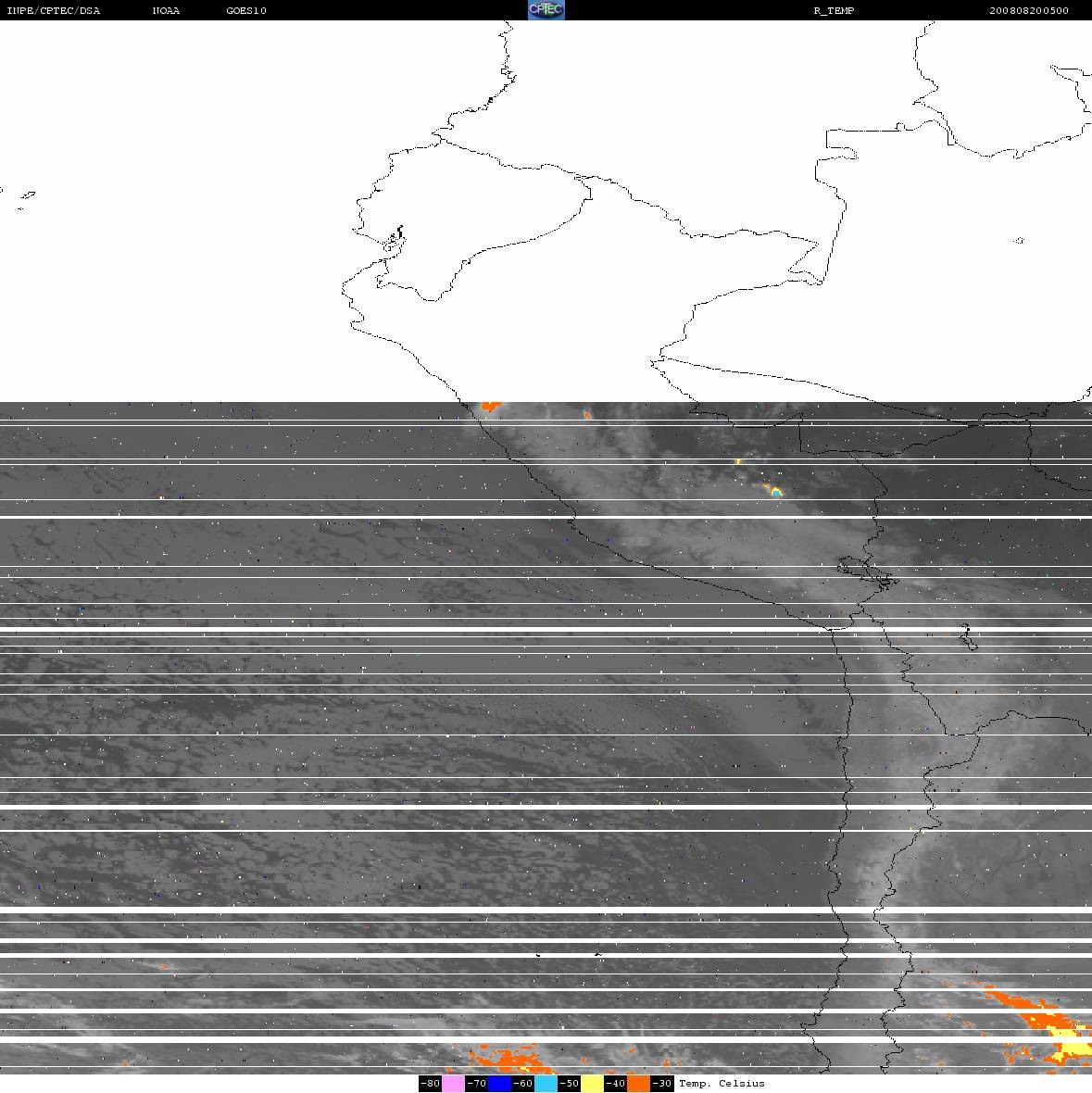This screenshot has height=1093, width=1092.
Task: Click the -60 legend value
Action: click(x=523, y=1083)
